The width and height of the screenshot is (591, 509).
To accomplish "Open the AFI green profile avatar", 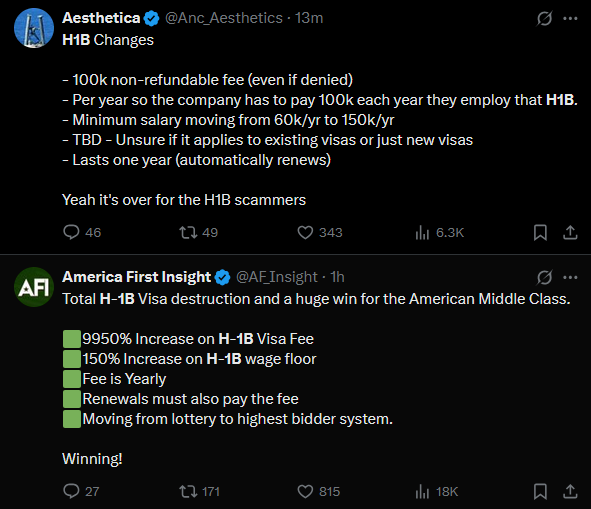I will pyautogui.click(x=34, y=287).
